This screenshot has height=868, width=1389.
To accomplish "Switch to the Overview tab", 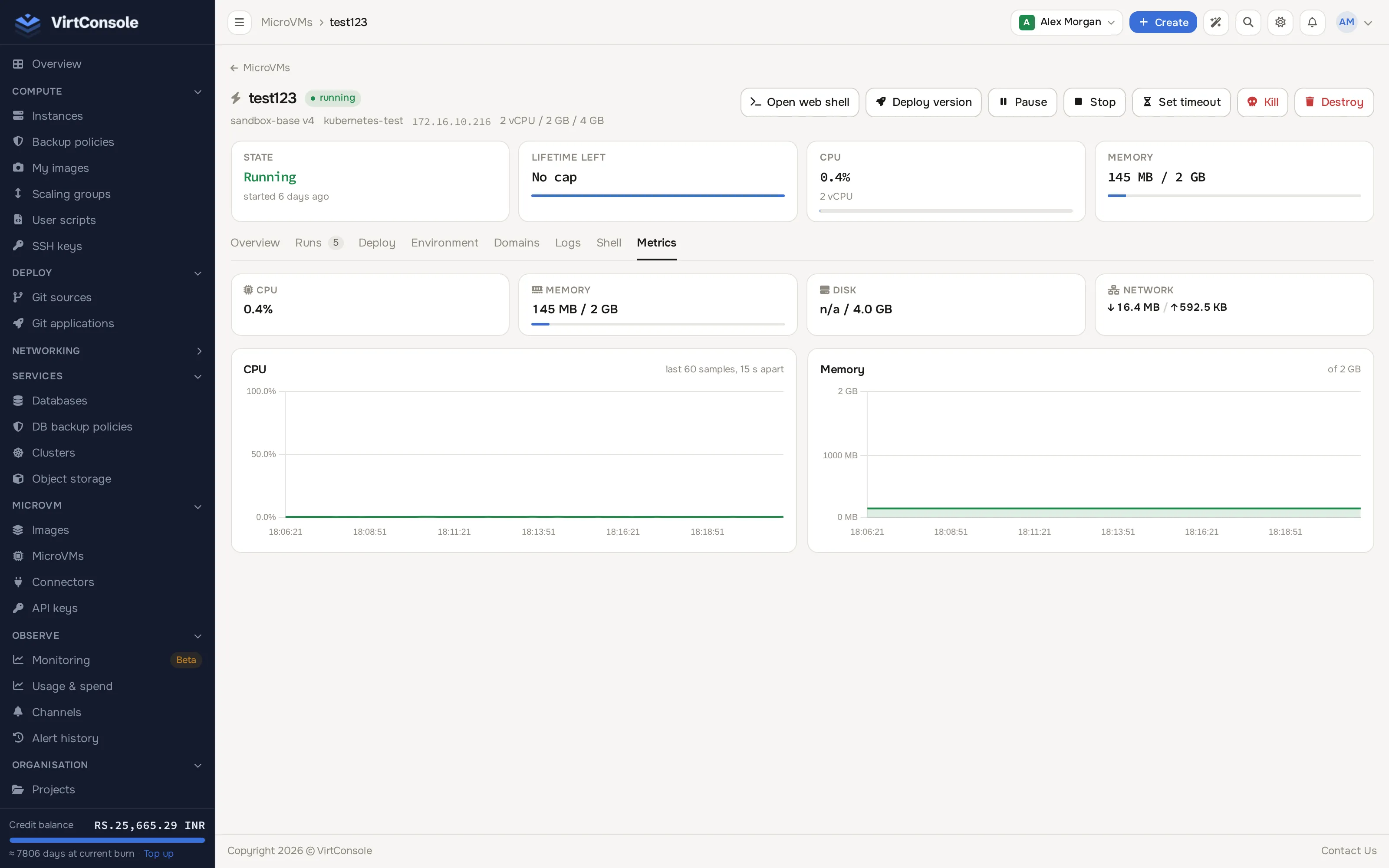I will coord(255,243).
